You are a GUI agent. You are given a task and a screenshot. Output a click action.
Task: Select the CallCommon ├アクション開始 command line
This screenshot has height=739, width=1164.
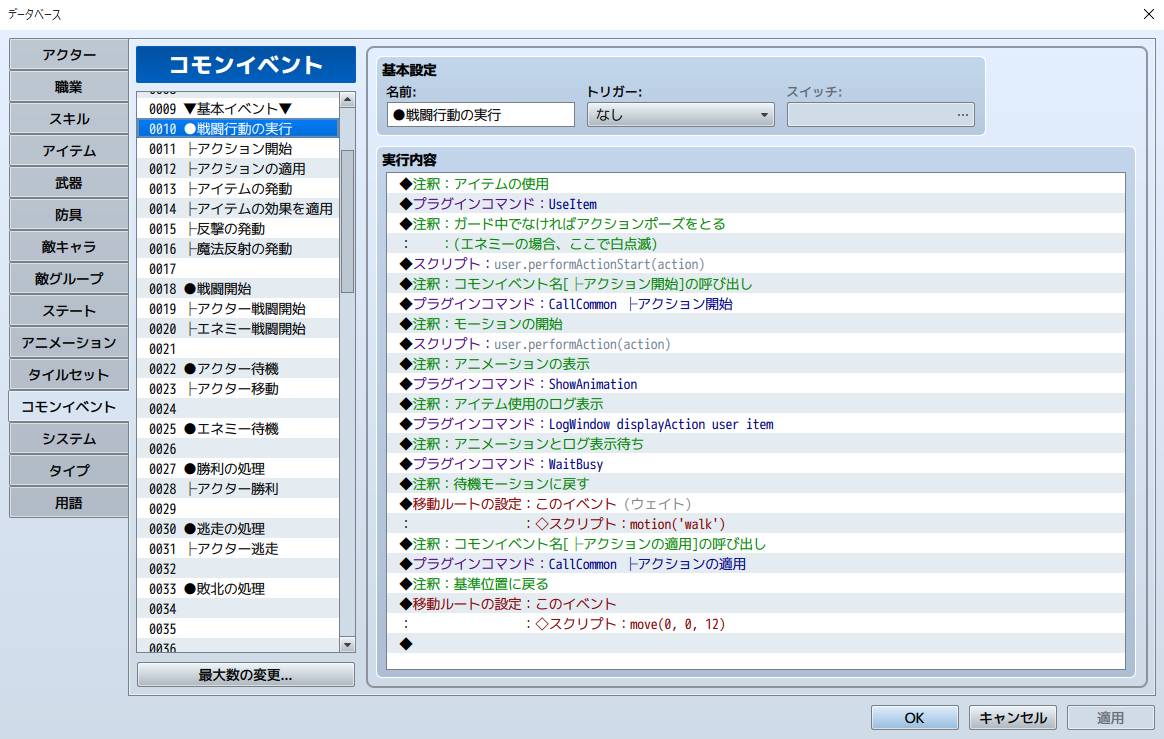coord(756,304)
